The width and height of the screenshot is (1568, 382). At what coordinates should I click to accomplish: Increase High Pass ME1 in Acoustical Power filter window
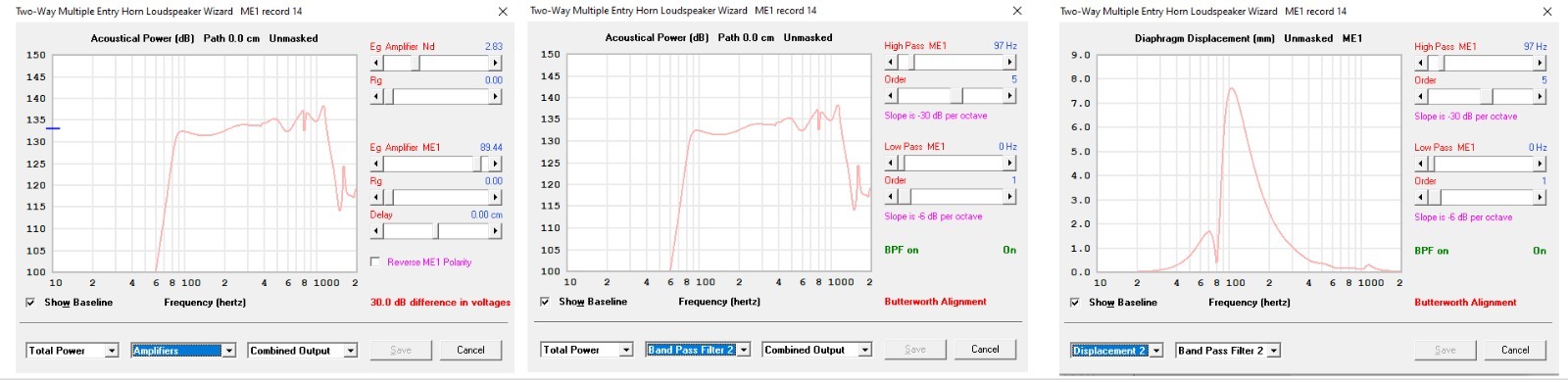pyautogui.click(x=1010, y=62)
